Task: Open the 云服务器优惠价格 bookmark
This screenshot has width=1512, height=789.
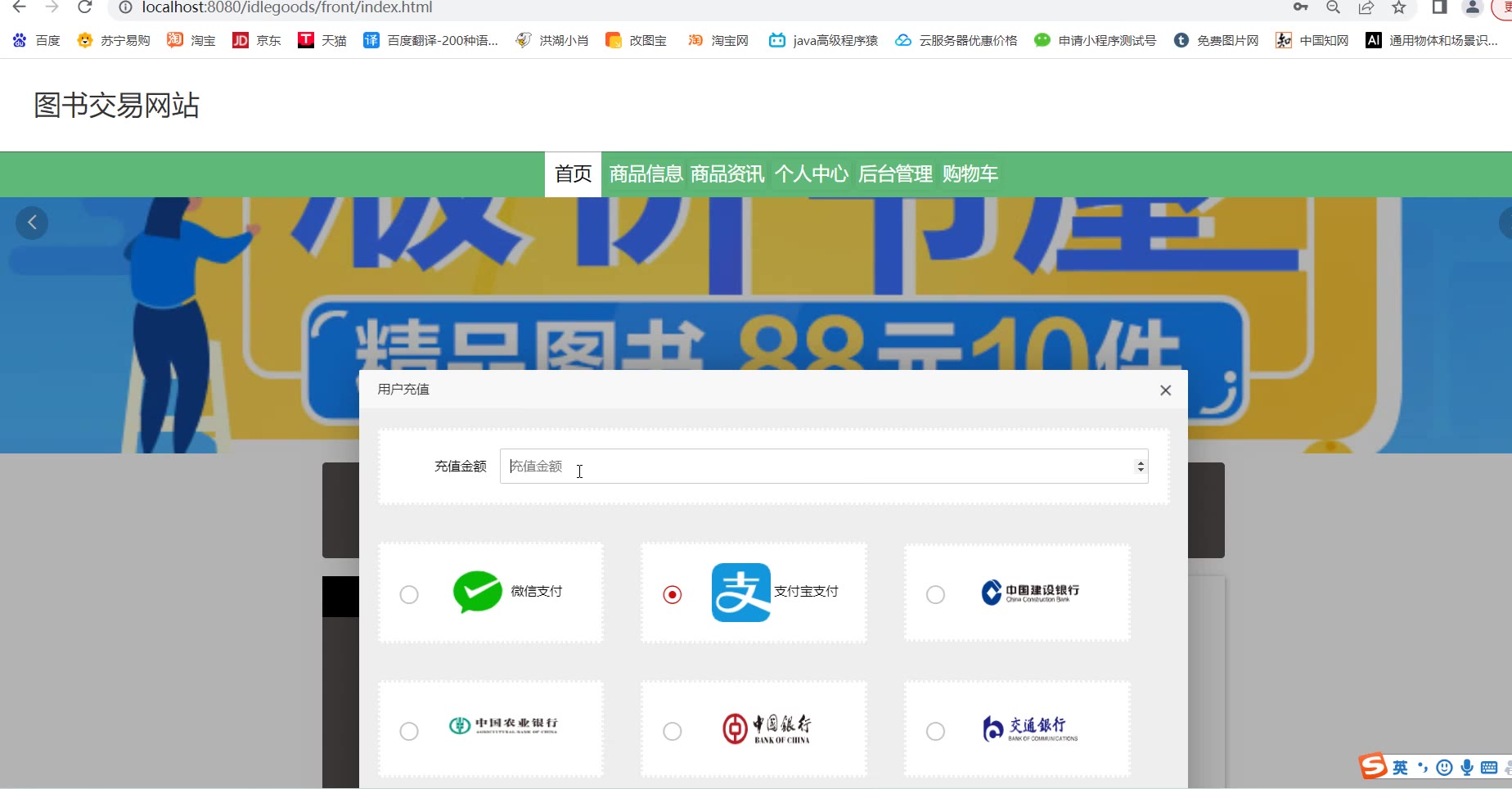Action: [x=956, y=40]
